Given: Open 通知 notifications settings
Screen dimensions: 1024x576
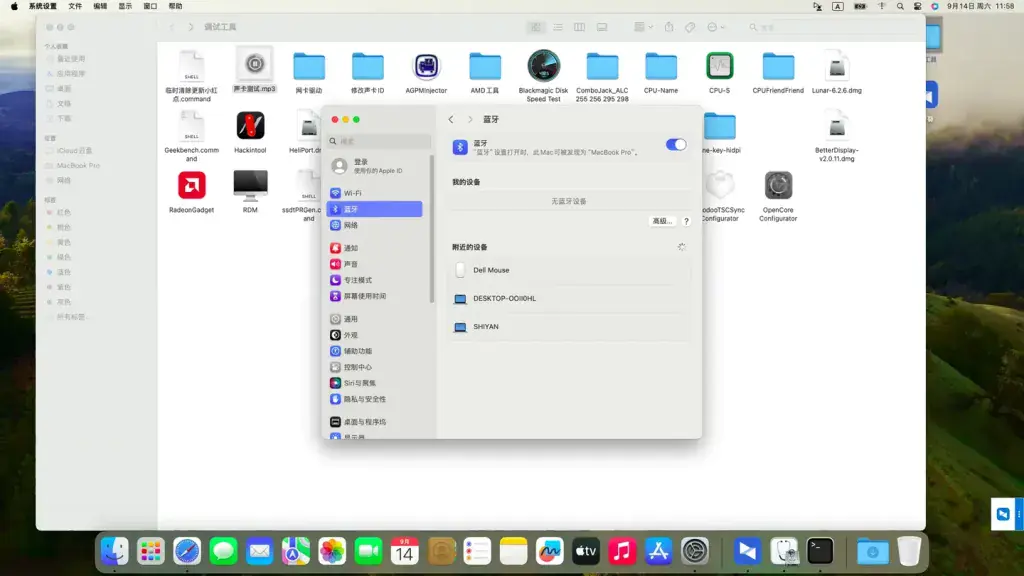Looking at the screenshot, I should [x=376, y=248].
